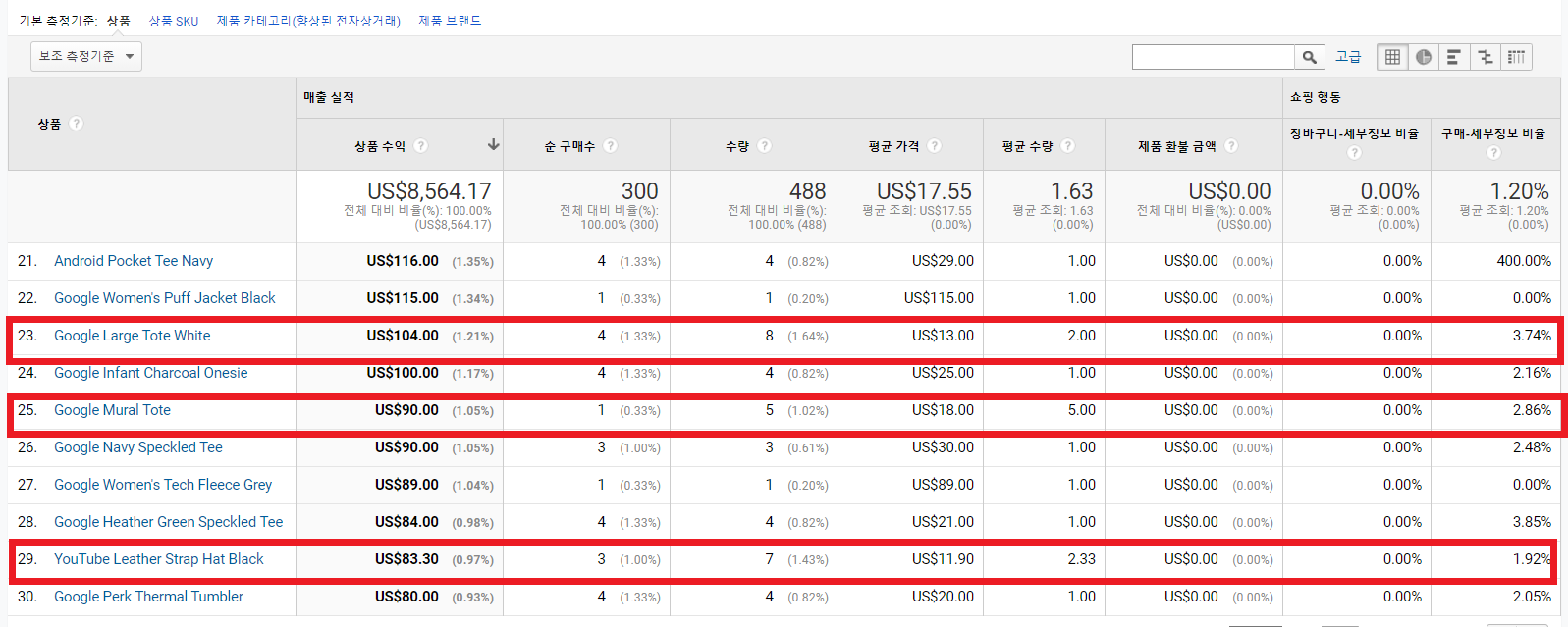Open help icon next to 수량 header

pos(765,146)
